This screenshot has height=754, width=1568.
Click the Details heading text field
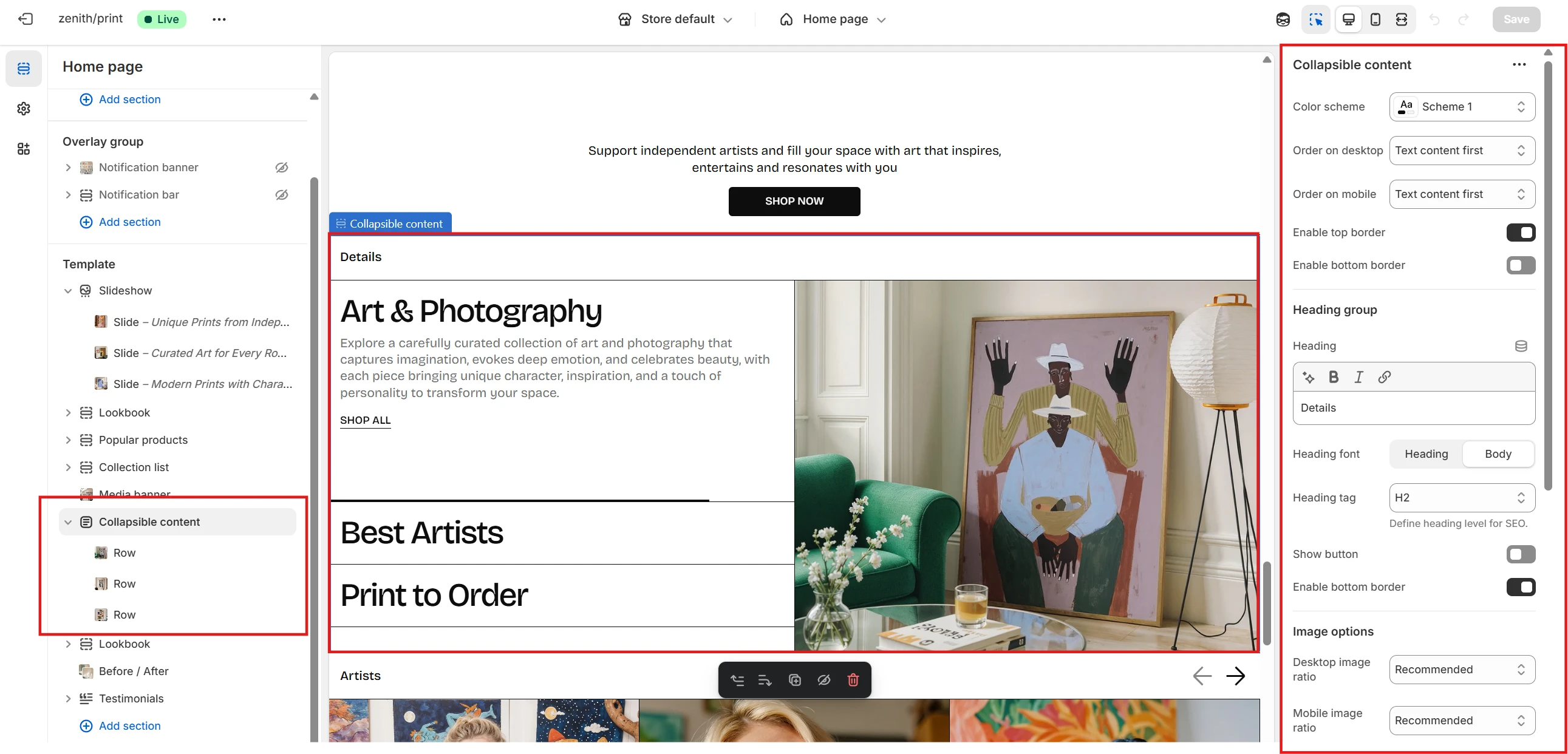click(x=1413, y=408)
